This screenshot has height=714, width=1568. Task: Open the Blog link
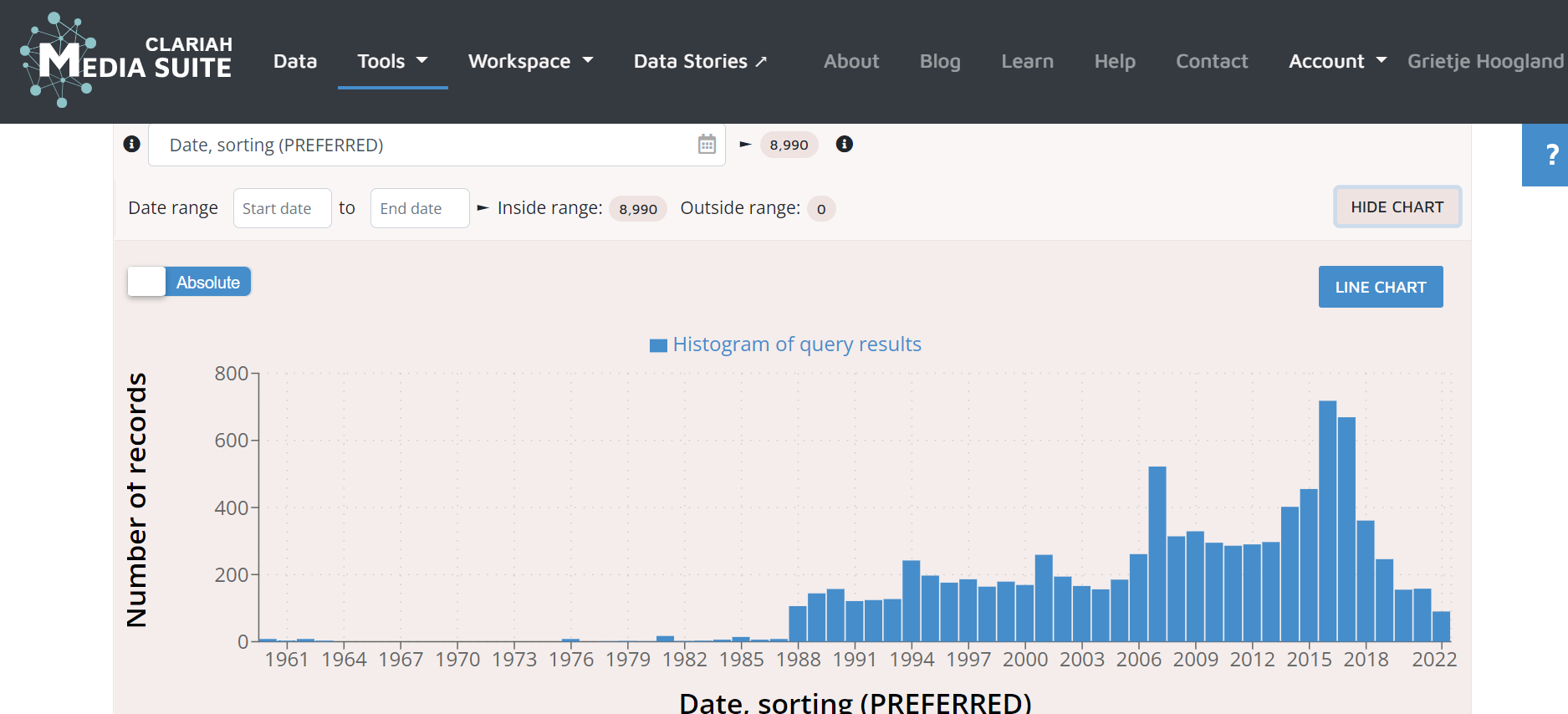(x=939, y=61)
